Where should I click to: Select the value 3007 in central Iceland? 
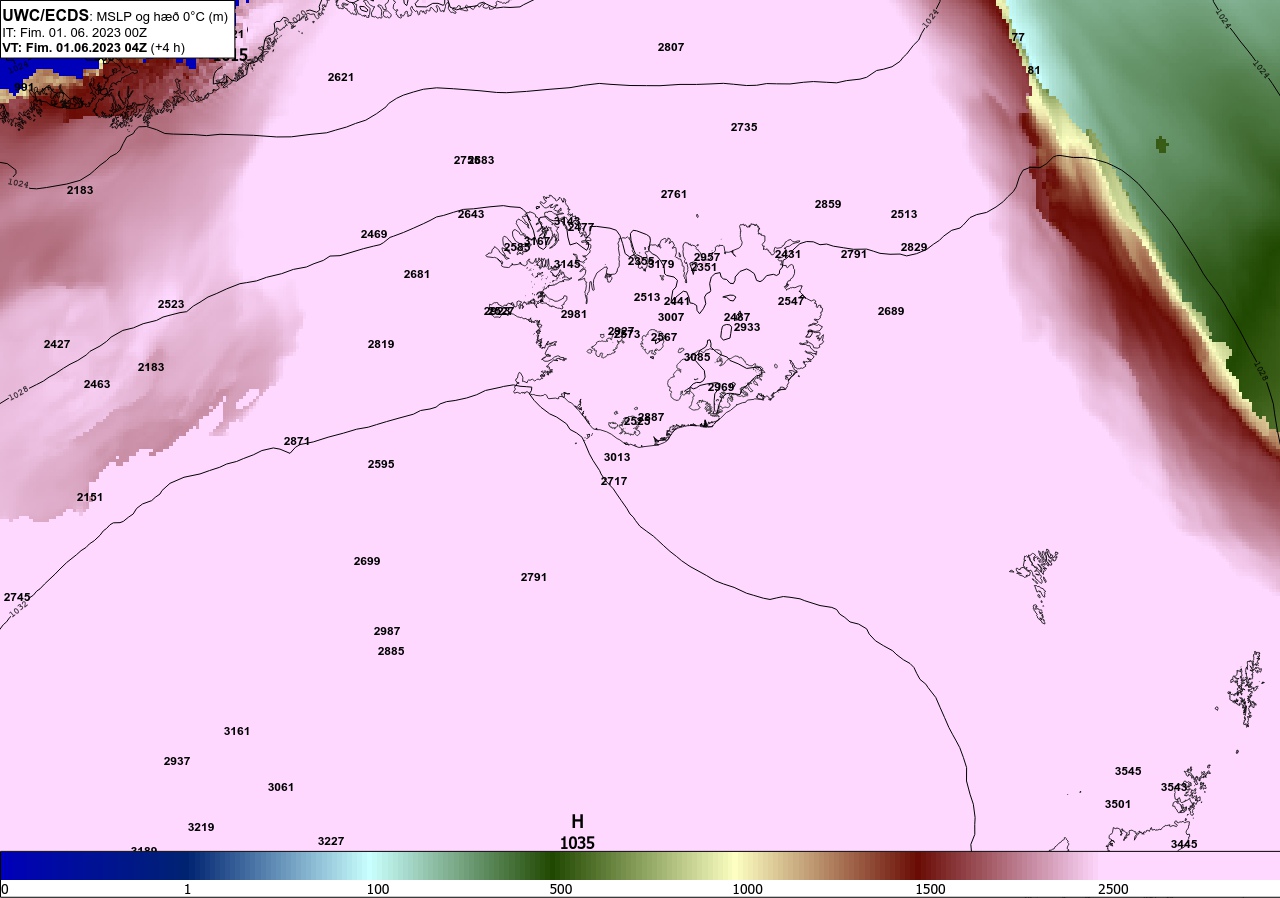click(671, 317)
